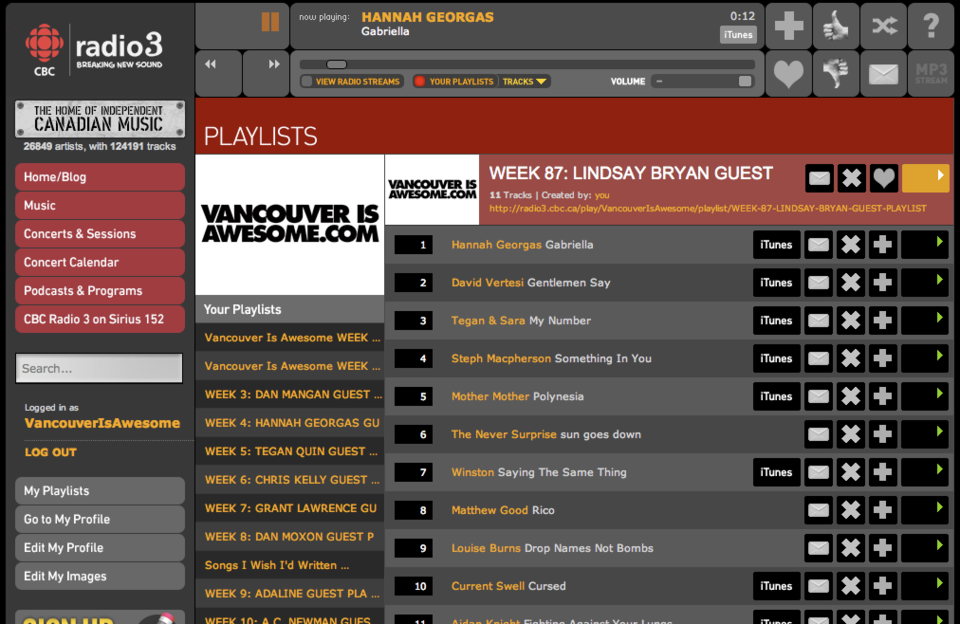Screen dimensions: 960x624
Task: Email Louise Burns Drop Names Not Bombs
Action: coord(819,549)
